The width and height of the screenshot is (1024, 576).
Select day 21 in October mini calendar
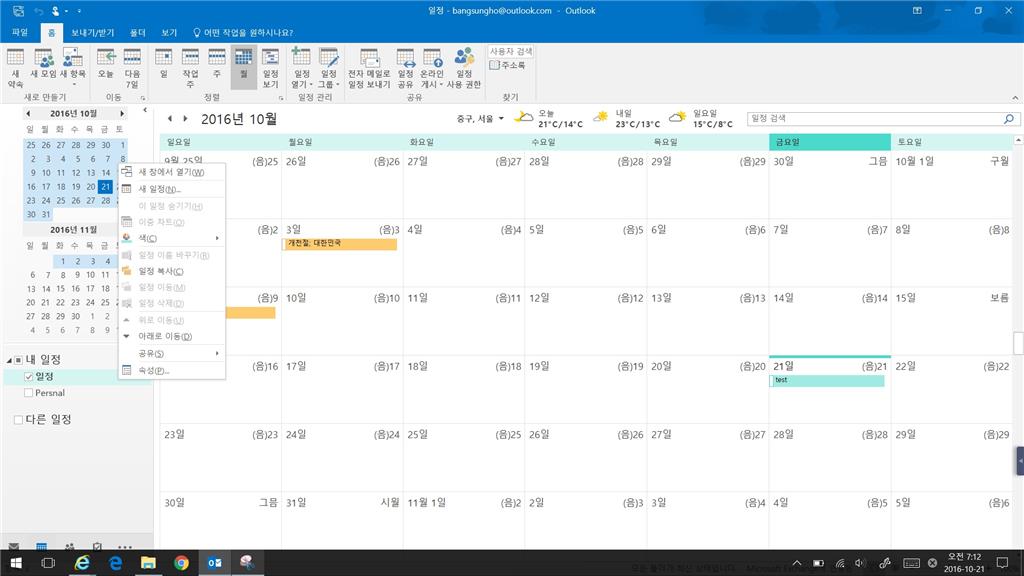pyautogui.click(x=105, y=187)
